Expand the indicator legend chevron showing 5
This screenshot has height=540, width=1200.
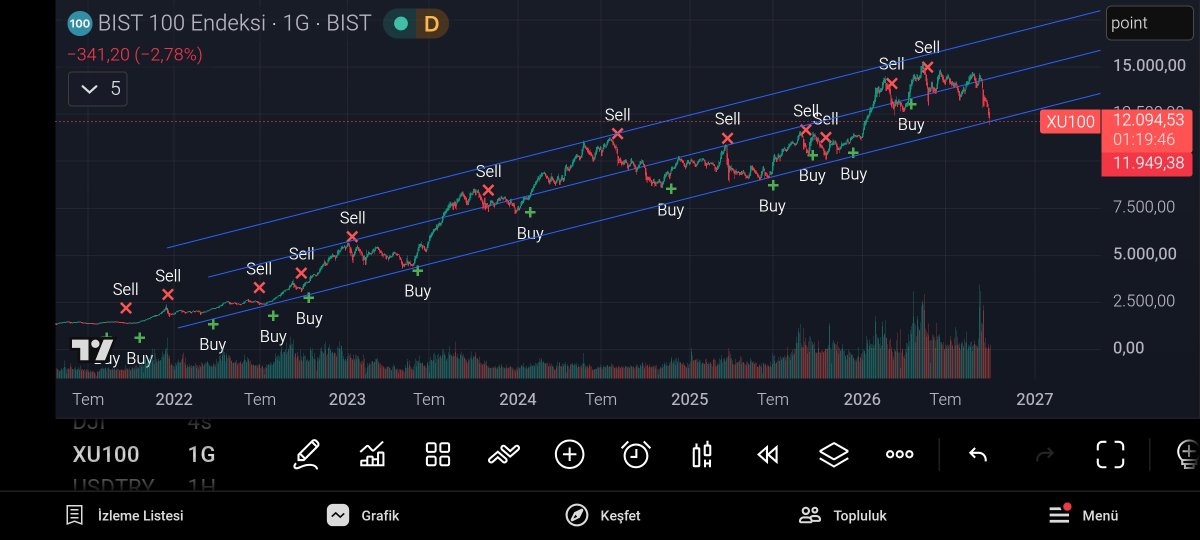(98, 89)
